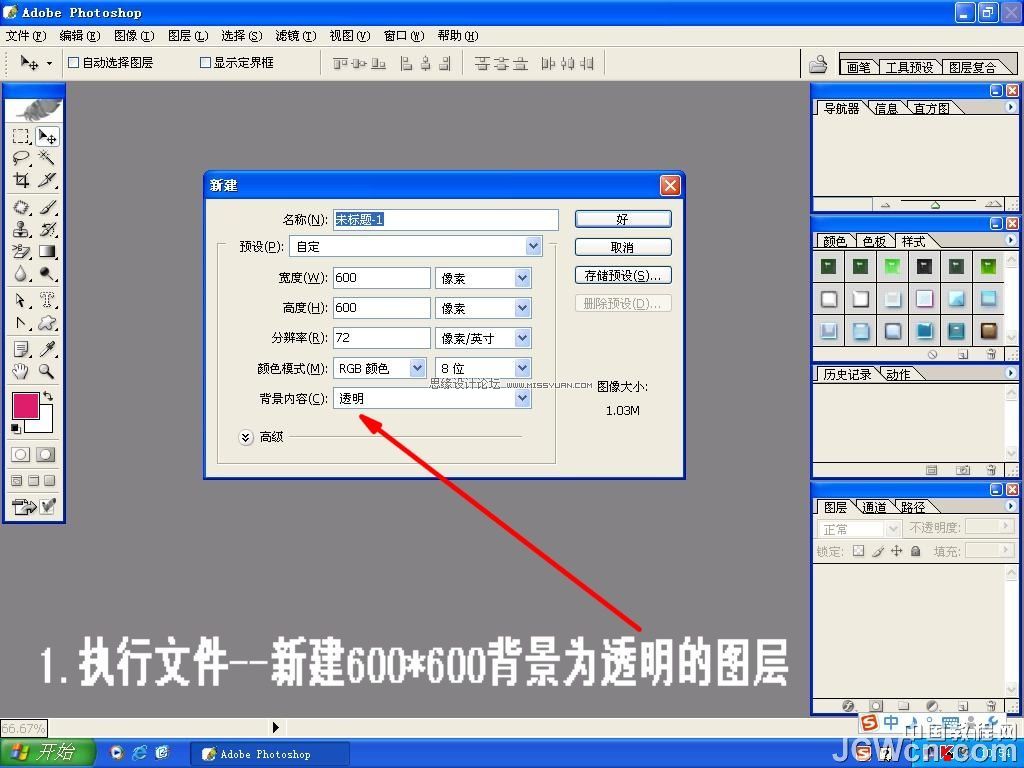Open the color mode dropdown RGB 颜色
The height and width of the screenshot is (768, 1024).
(x=379, y=368)
